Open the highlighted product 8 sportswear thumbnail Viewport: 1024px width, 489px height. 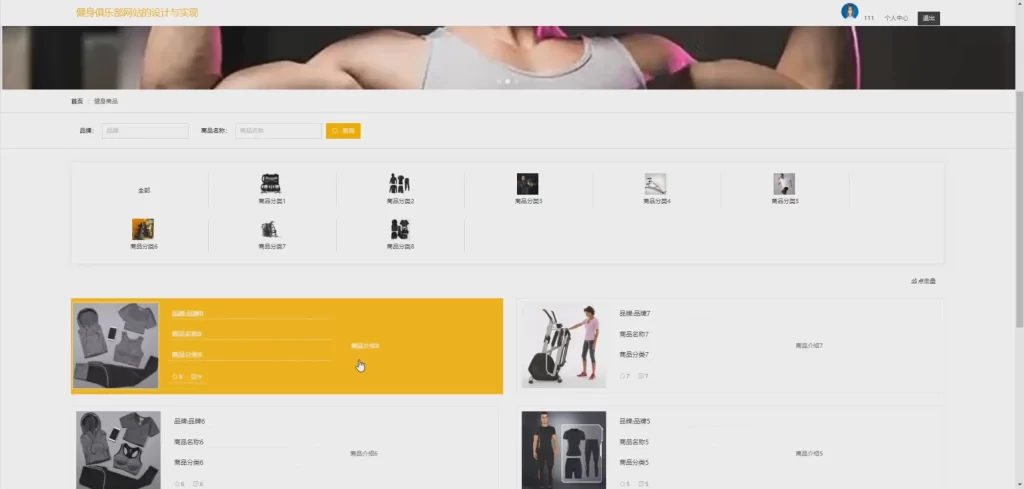pos(116,346)
